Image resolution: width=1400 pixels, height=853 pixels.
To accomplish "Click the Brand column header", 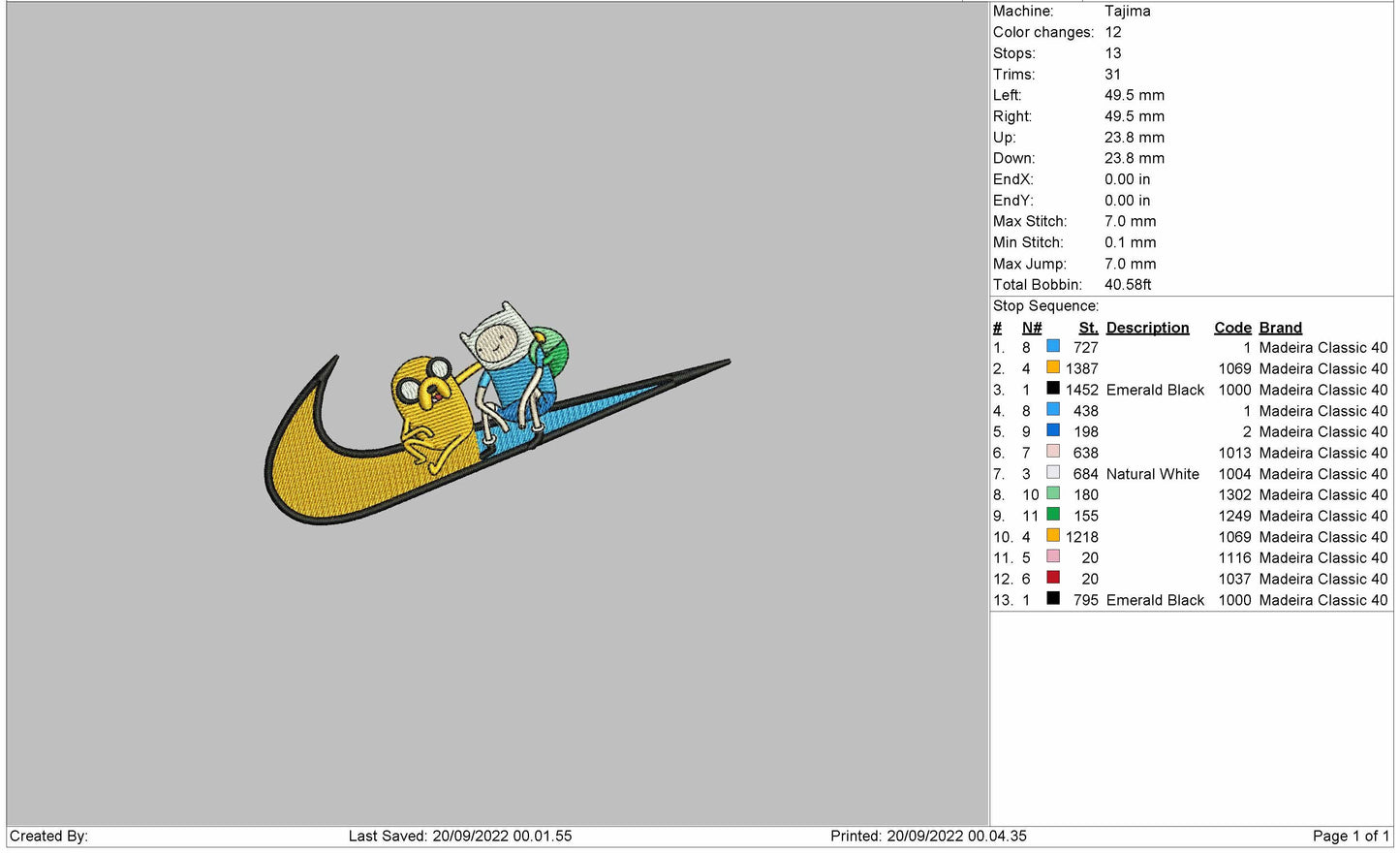I will (1280, 328).
